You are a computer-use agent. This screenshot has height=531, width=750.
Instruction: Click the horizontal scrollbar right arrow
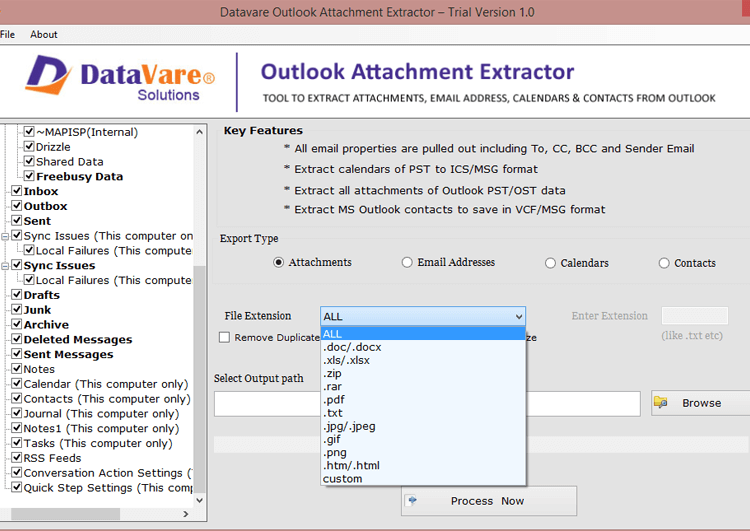point(186,514)
